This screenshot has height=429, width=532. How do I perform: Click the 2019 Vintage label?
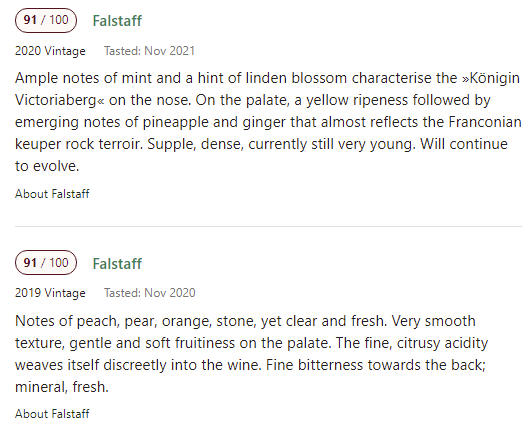[50, 293]
